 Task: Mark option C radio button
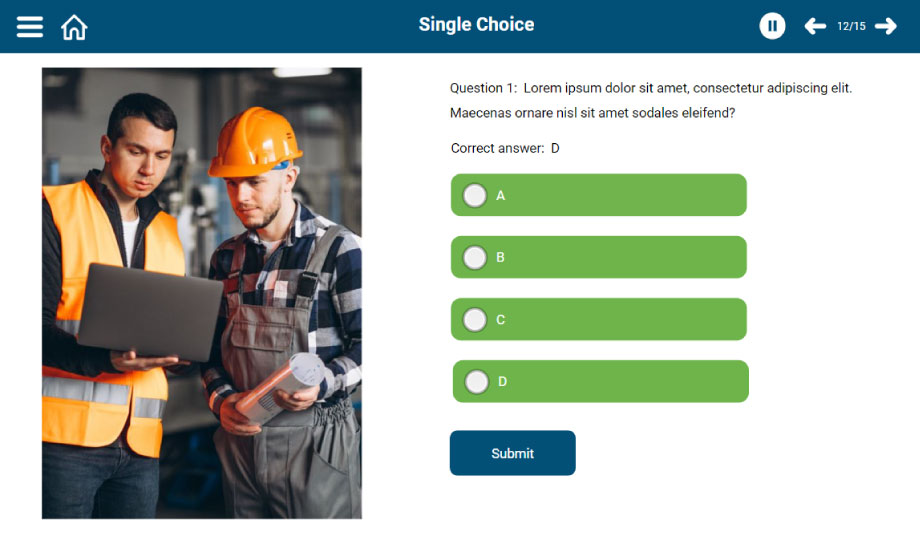[475, 320]
